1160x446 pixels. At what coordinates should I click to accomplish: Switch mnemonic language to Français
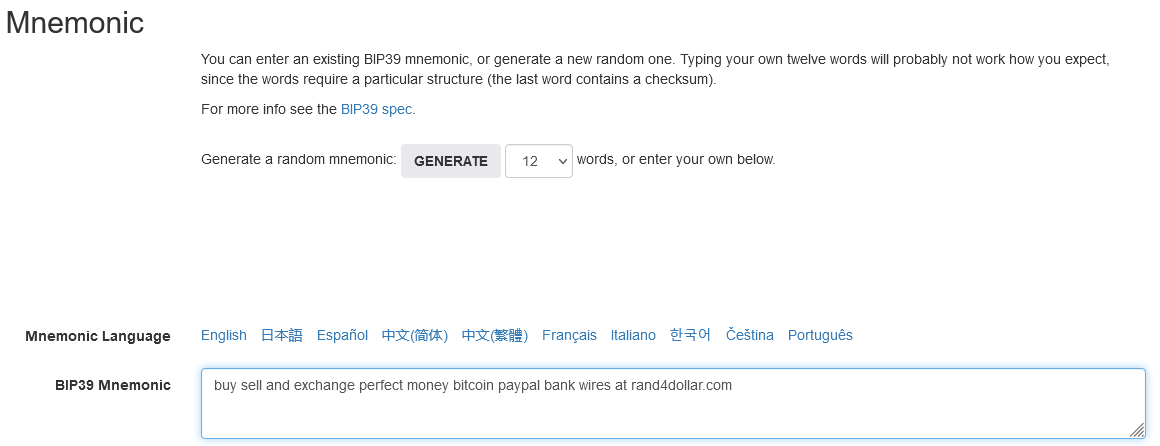[569, 335]
